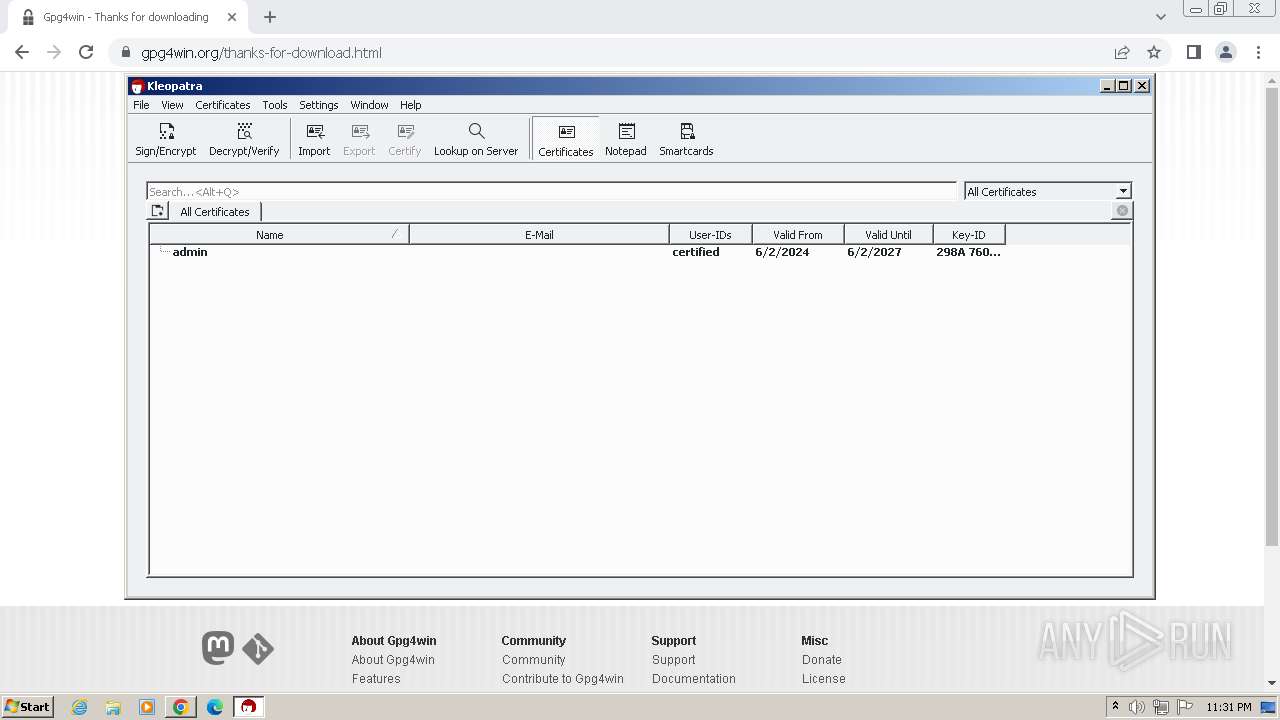
Task: Launch Internet Explorer from taskbar
Action: tap(80, 707)
